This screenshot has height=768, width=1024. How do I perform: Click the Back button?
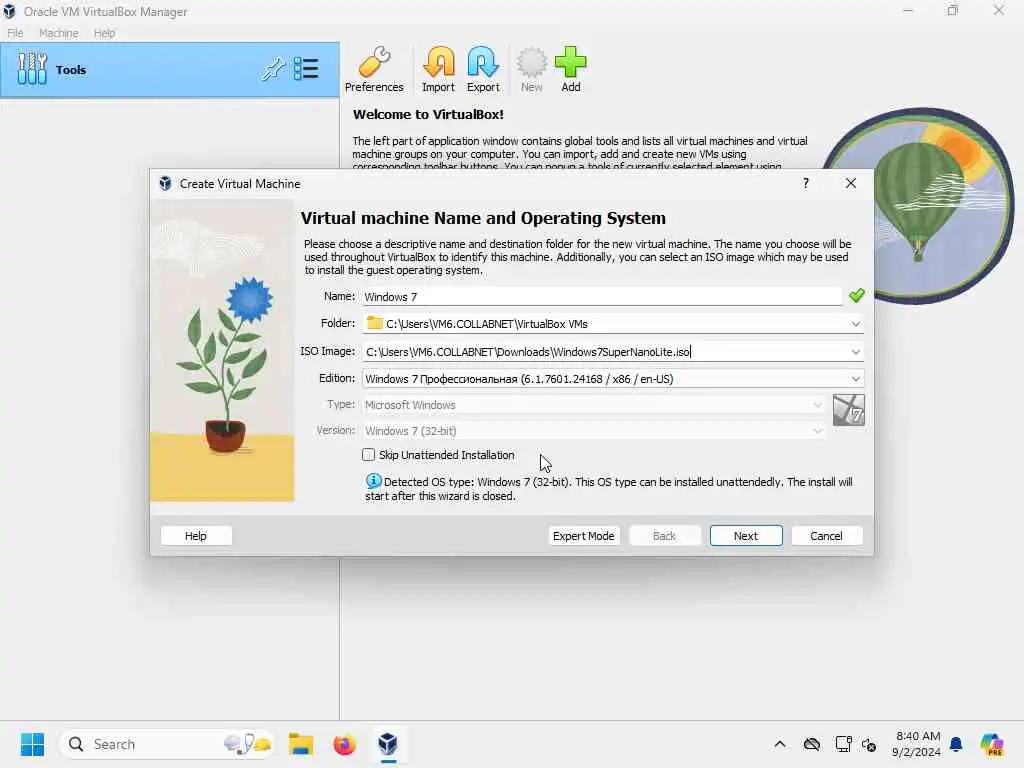point(664,536)
